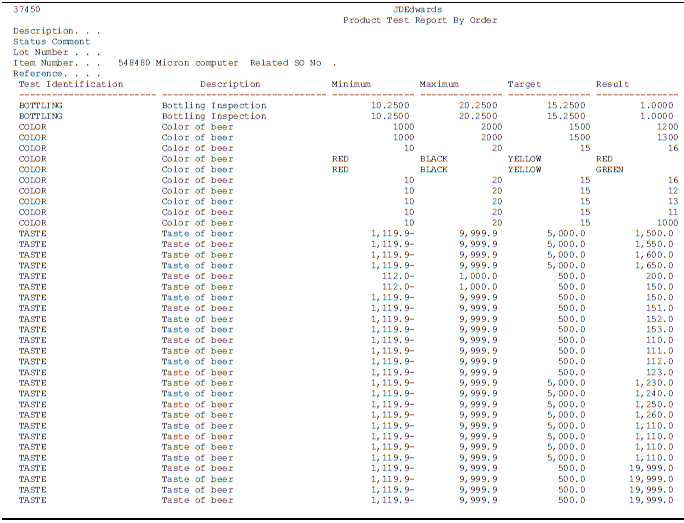
Task: Click the 'Lot Number . . .' label
Action: click(57, 52)
